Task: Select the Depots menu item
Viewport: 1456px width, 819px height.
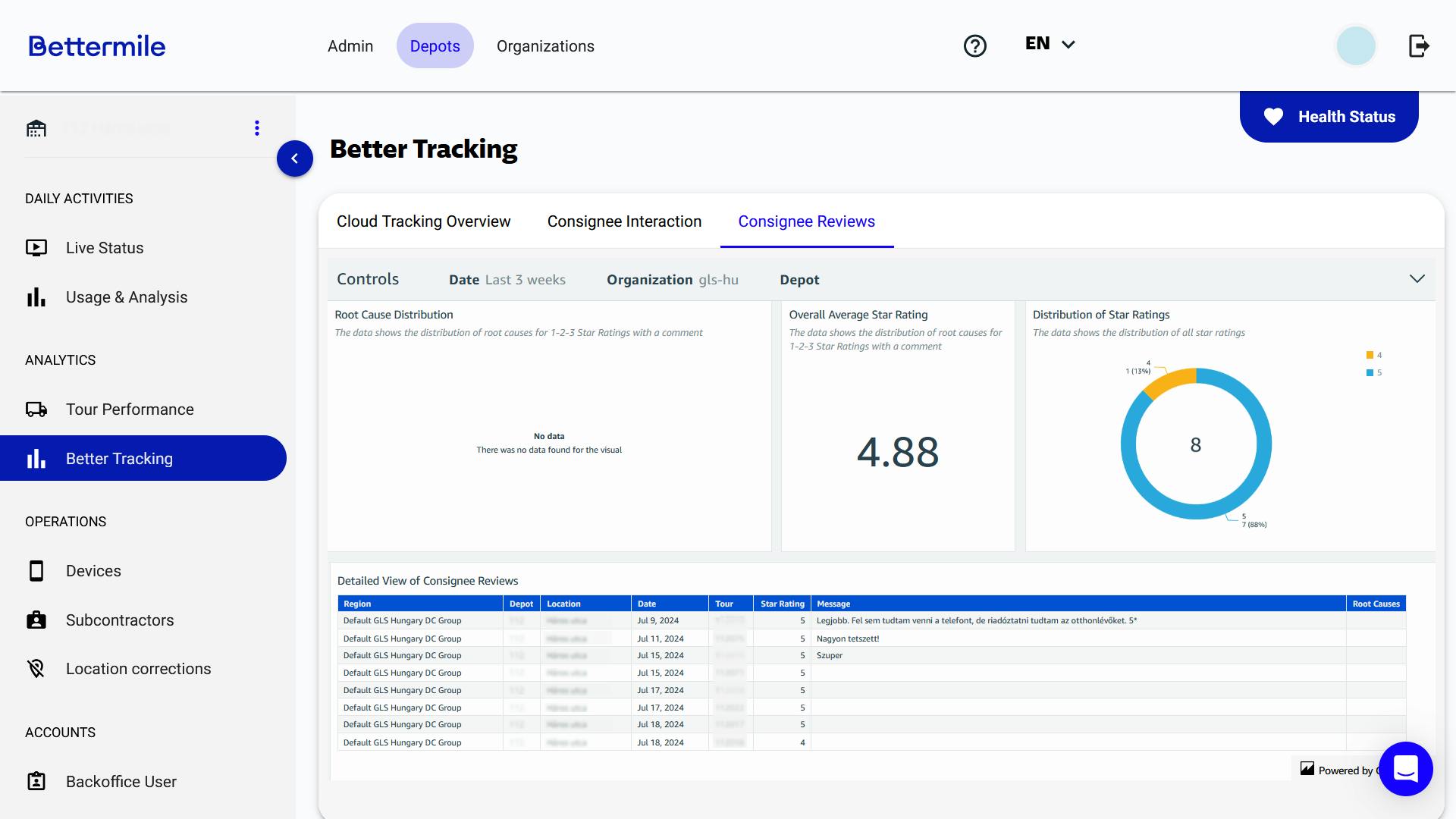Action: [435, 46]
